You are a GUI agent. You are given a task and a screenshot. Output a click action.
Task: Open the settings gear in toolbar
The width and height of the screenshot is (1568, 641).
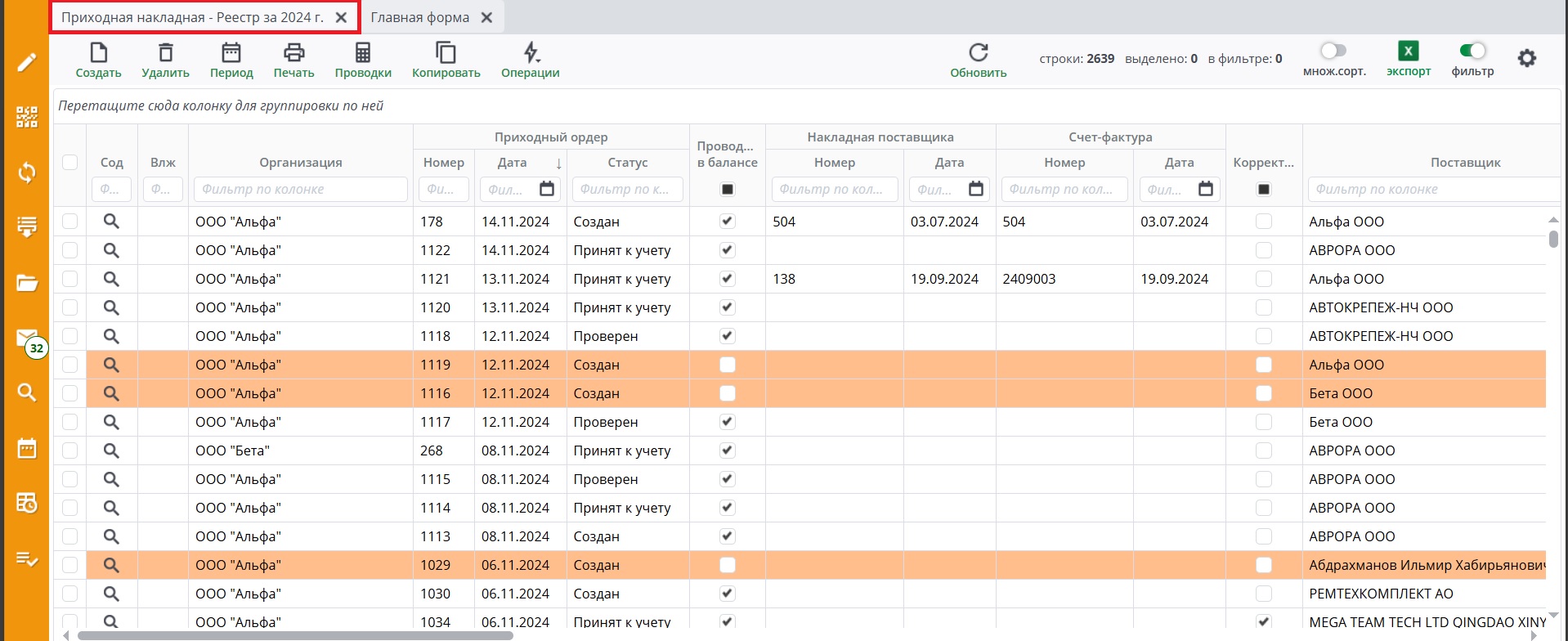[1526, 59]
